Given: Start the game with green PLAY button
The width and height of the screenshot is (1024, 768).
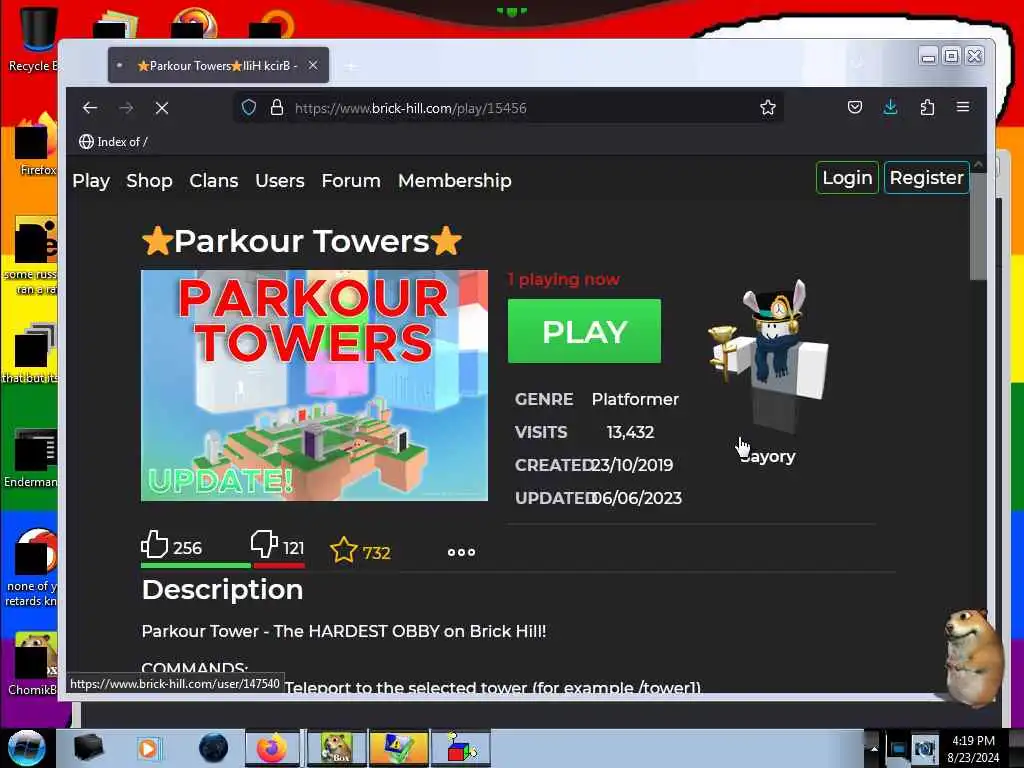Looking at the screenshot, I should tap(584, 331).
